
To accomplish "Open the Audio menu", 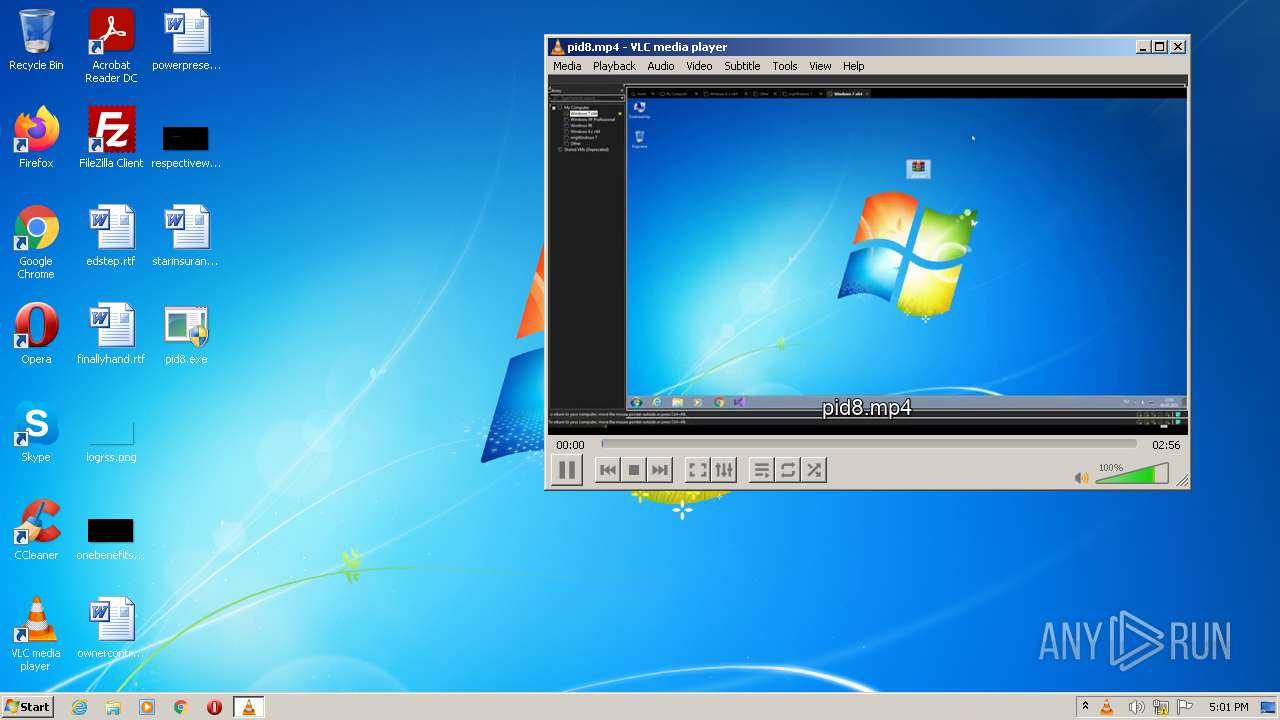I will pos(661,66).
